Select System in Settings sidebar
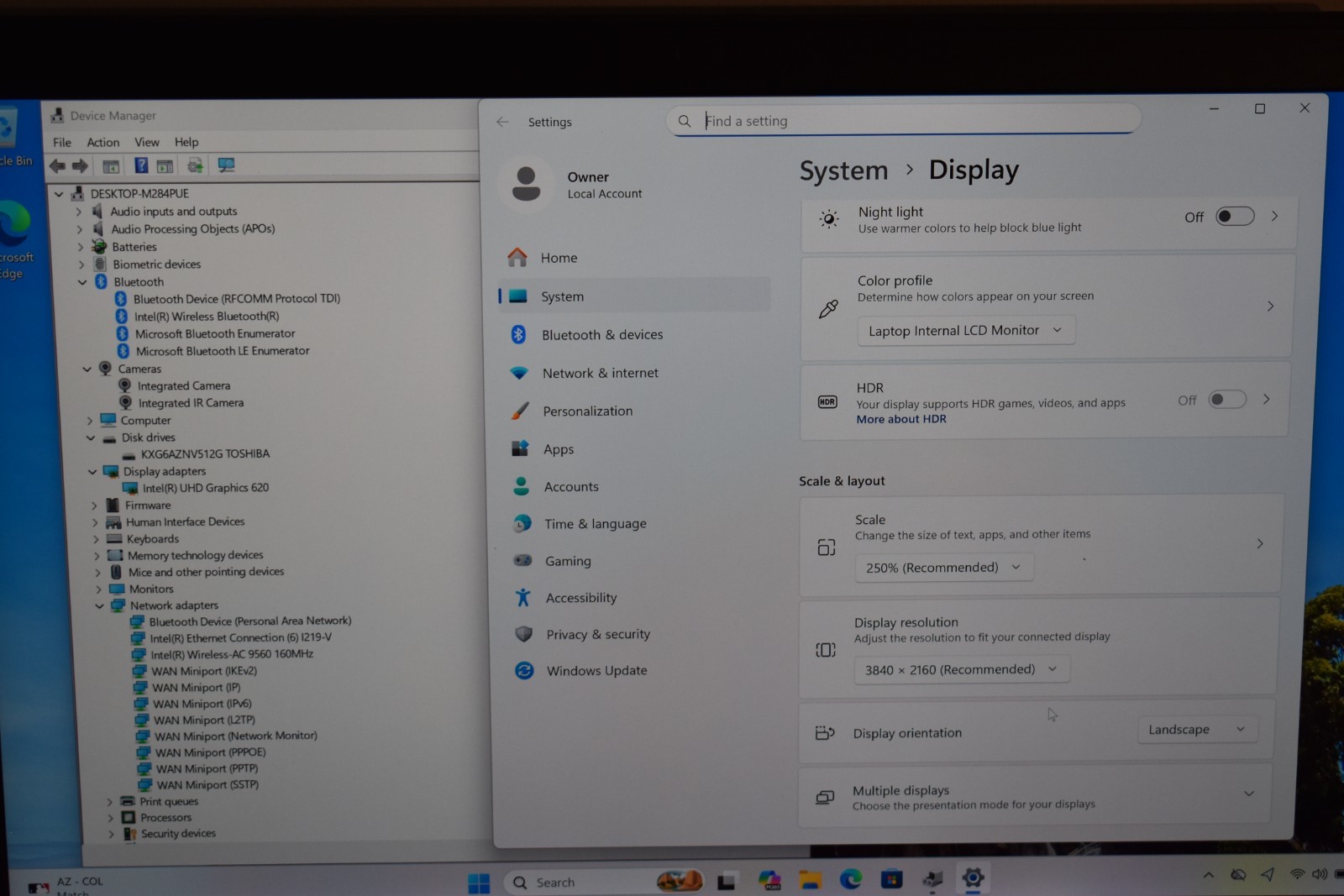 (x=633, y=296)
